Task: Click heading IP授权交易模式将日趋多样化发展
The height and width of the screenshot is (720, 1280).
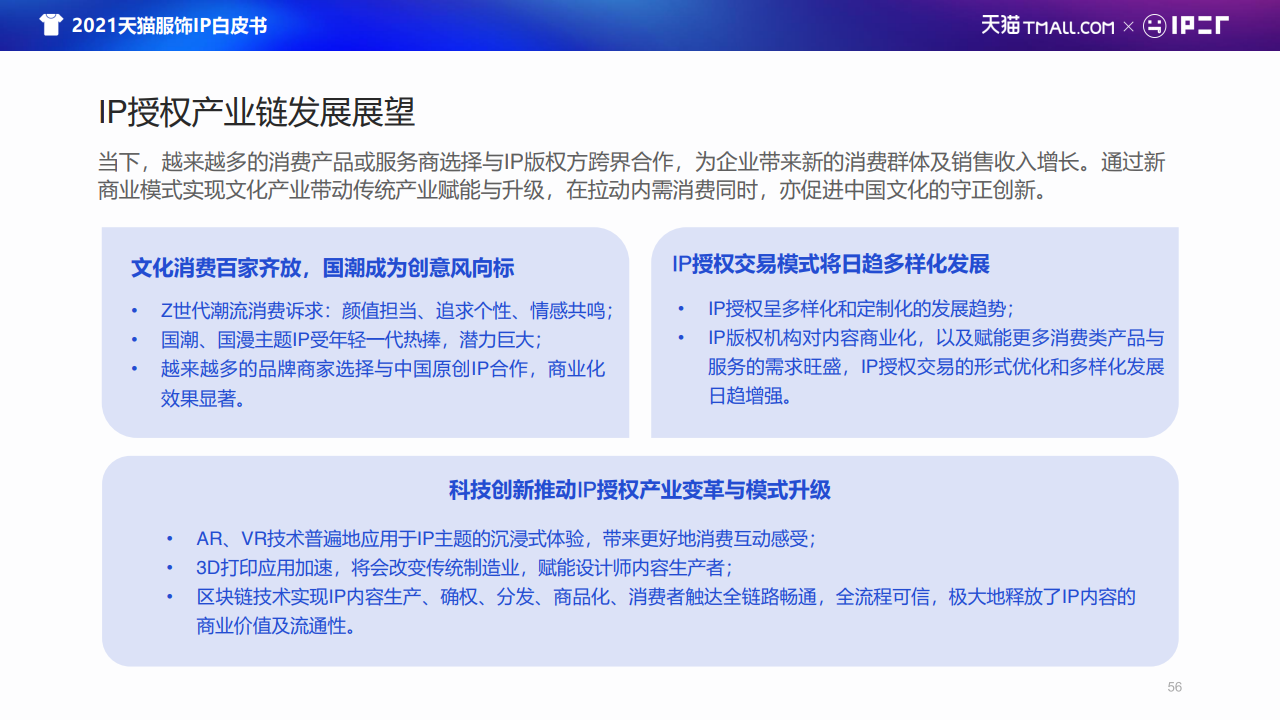Action: (831, 264)
